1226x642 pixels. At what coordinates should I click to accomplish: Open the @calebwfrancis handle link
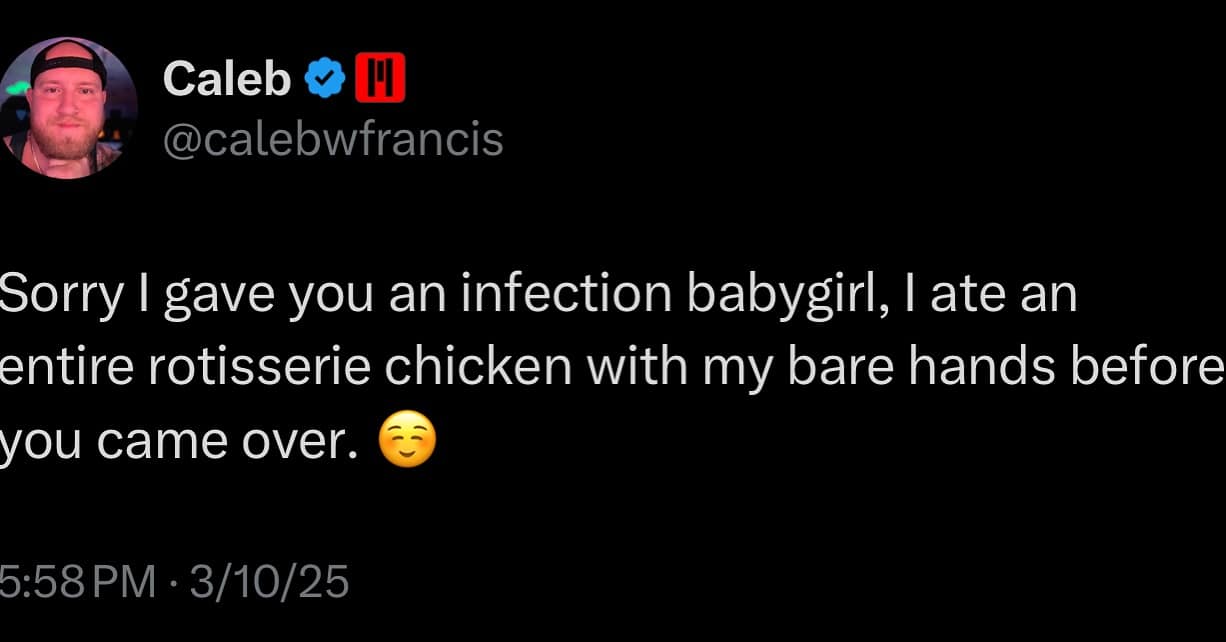[332, 138]
